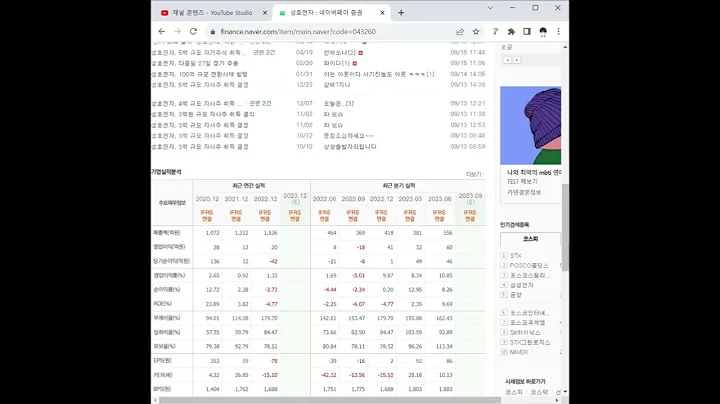This screenshot has width=720, height=404.
Task: Open the tab search chevron
Action: click(490, 8)
